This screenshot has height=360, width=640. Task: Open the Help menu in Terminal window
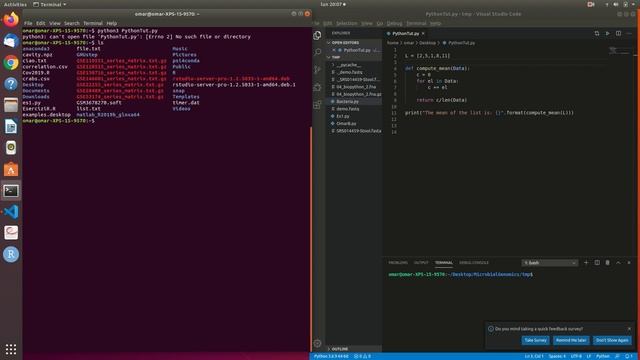point(111,23)
